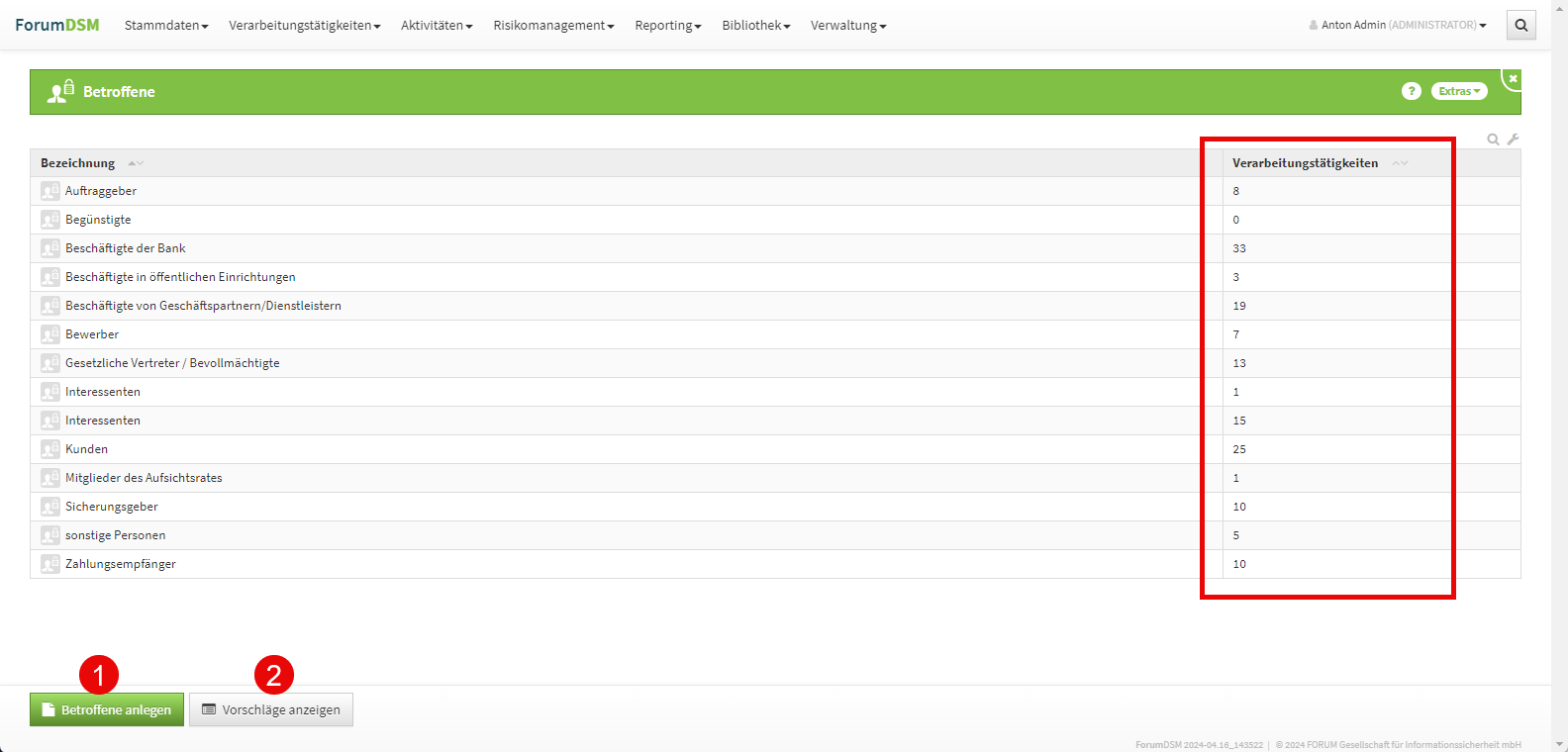Image resolution: width=1568 pixels, height=752 pixels.
Task: Open Beschäftigte von Geschäftspartnern/Dienstleistern entry
Action: click(x=203, y=306)
